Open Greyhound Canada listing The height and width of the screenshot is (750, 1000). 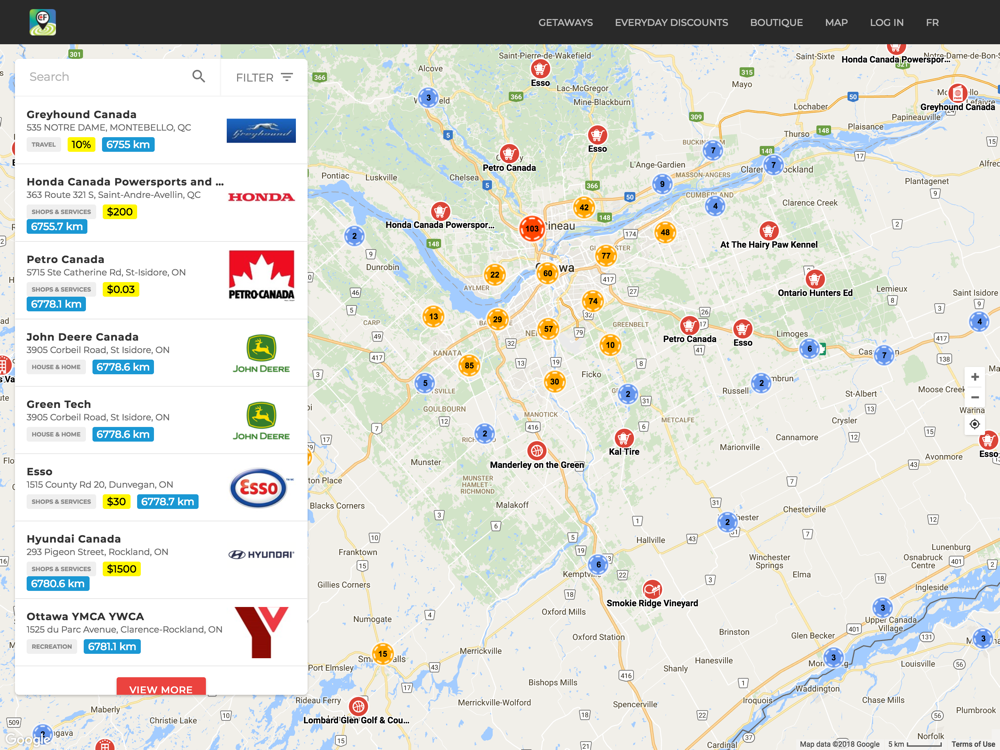(161, 130)
